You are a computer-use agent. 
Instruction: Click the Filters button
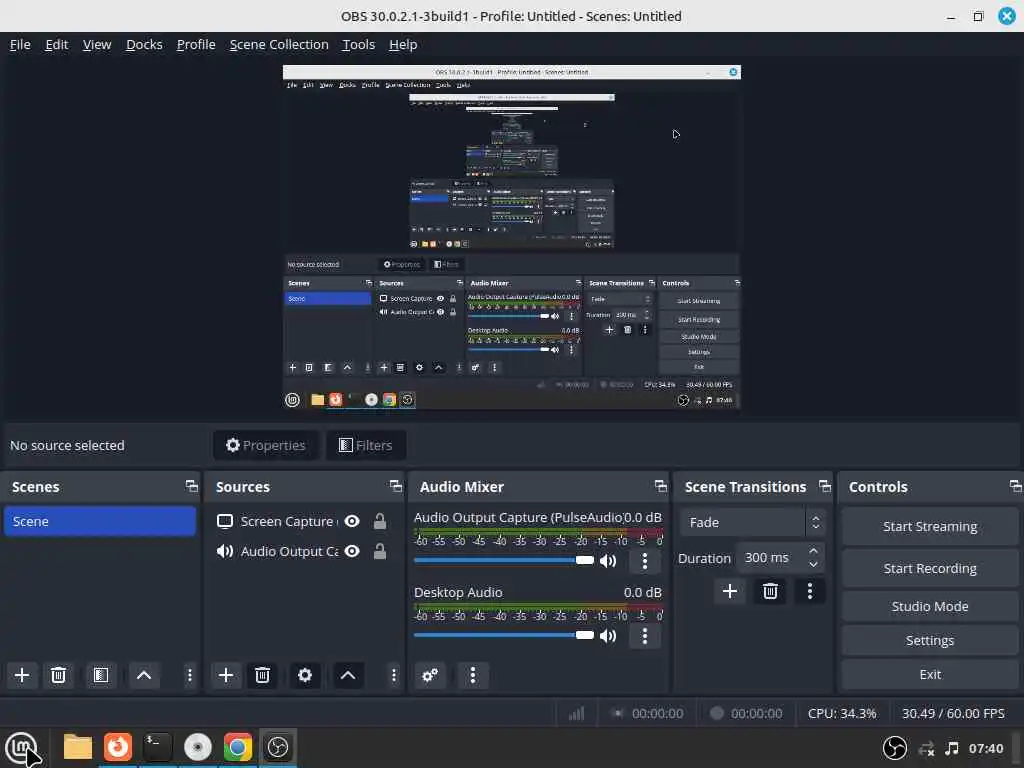366,445
